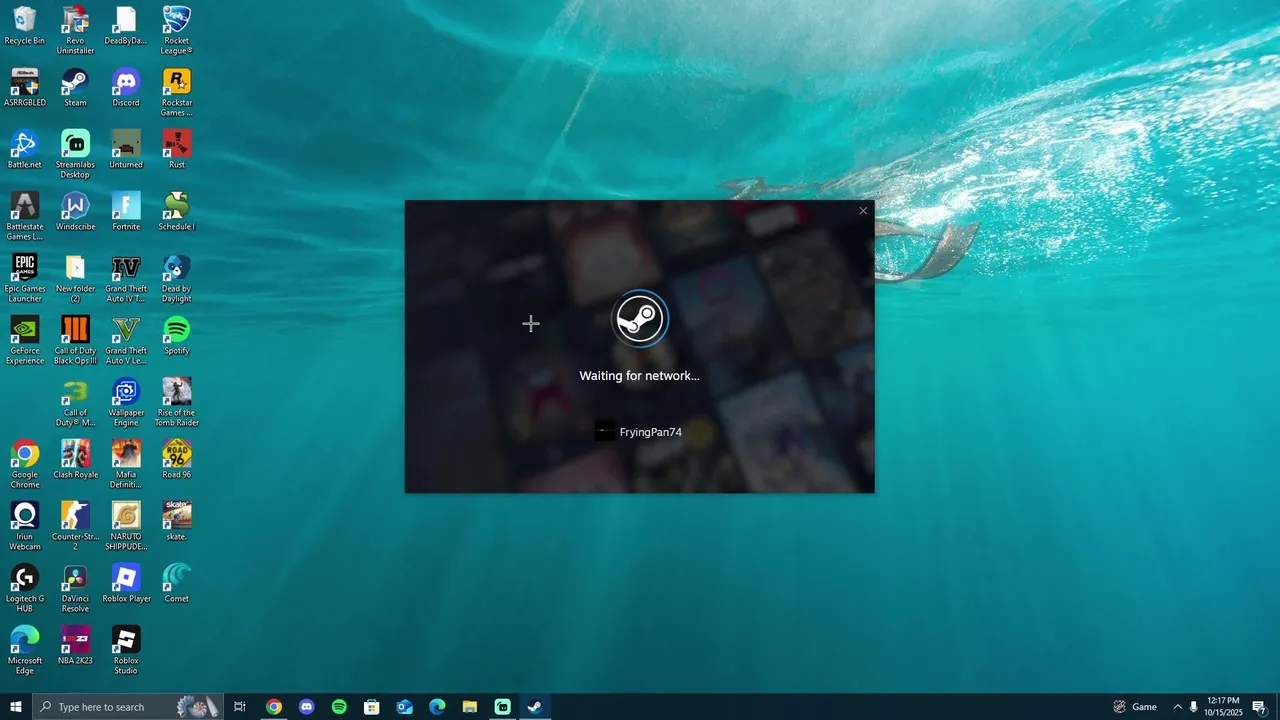Screen dimensions: 1280x720
Task: Select the DeadByDa... file icon
Action: click(x=126, y=26)
